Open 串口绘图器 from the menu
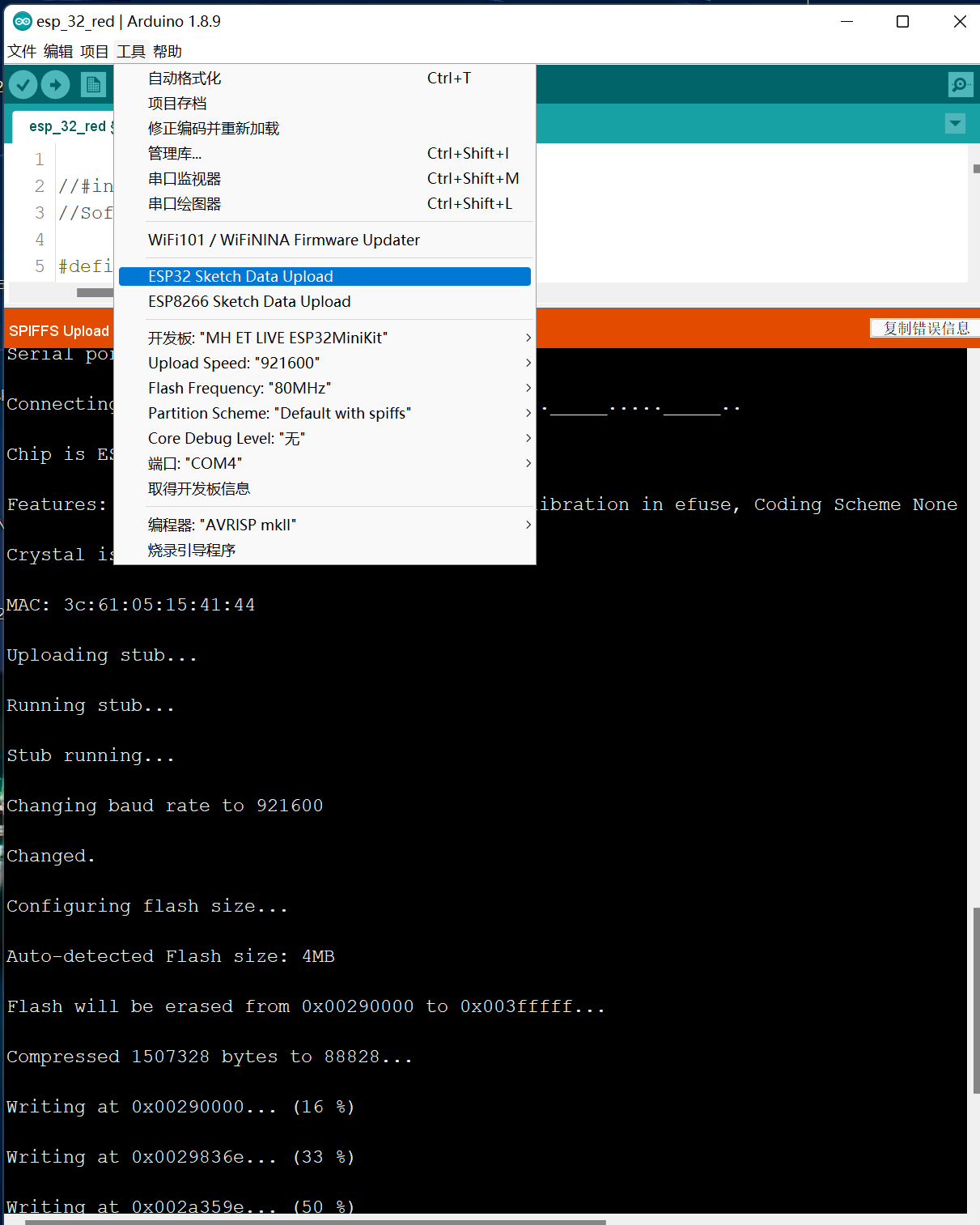This screenshot has height=1225, width=980. (325, 204)
